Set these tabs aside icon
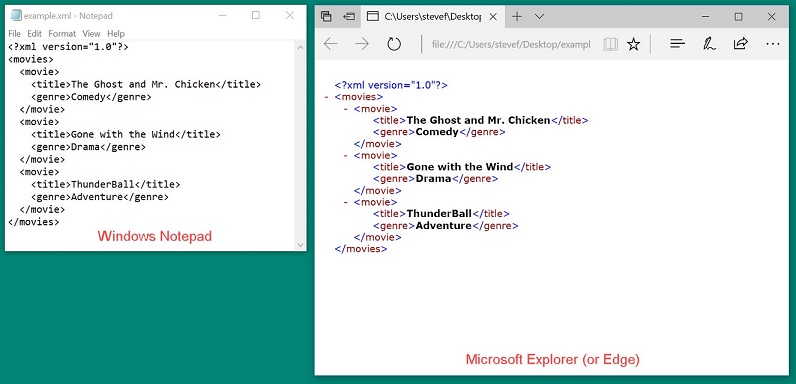 pyautogui.click(x=349, y=17)
